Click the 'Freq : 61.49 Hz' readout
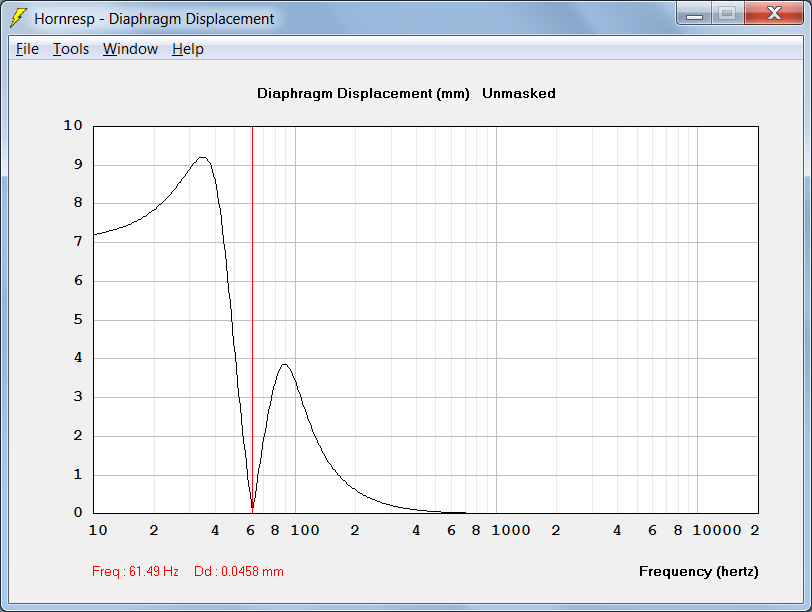The height and width of the screenshot is (612, 812). pyautogui.click(x=135, y=572)
